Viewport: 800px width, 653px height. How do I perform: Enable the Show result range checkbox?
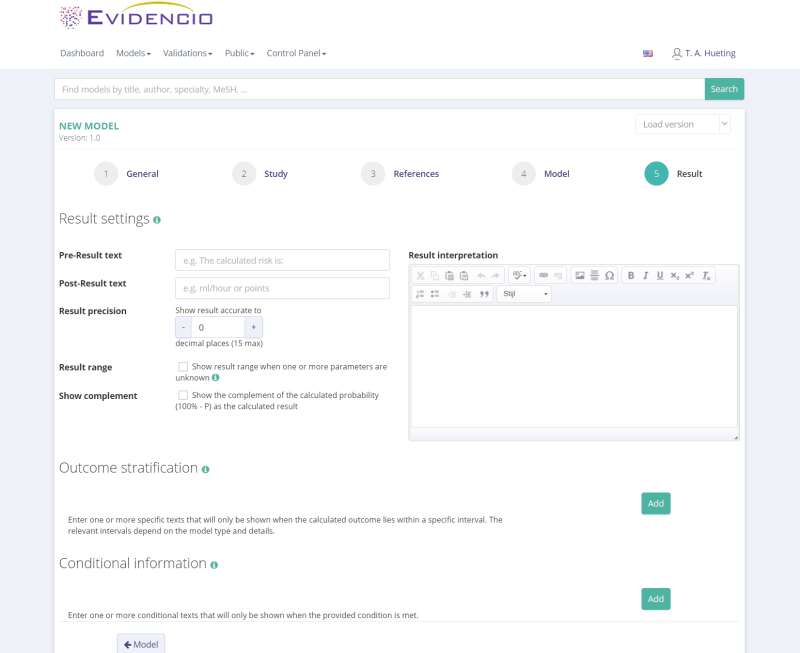point(183,367)
